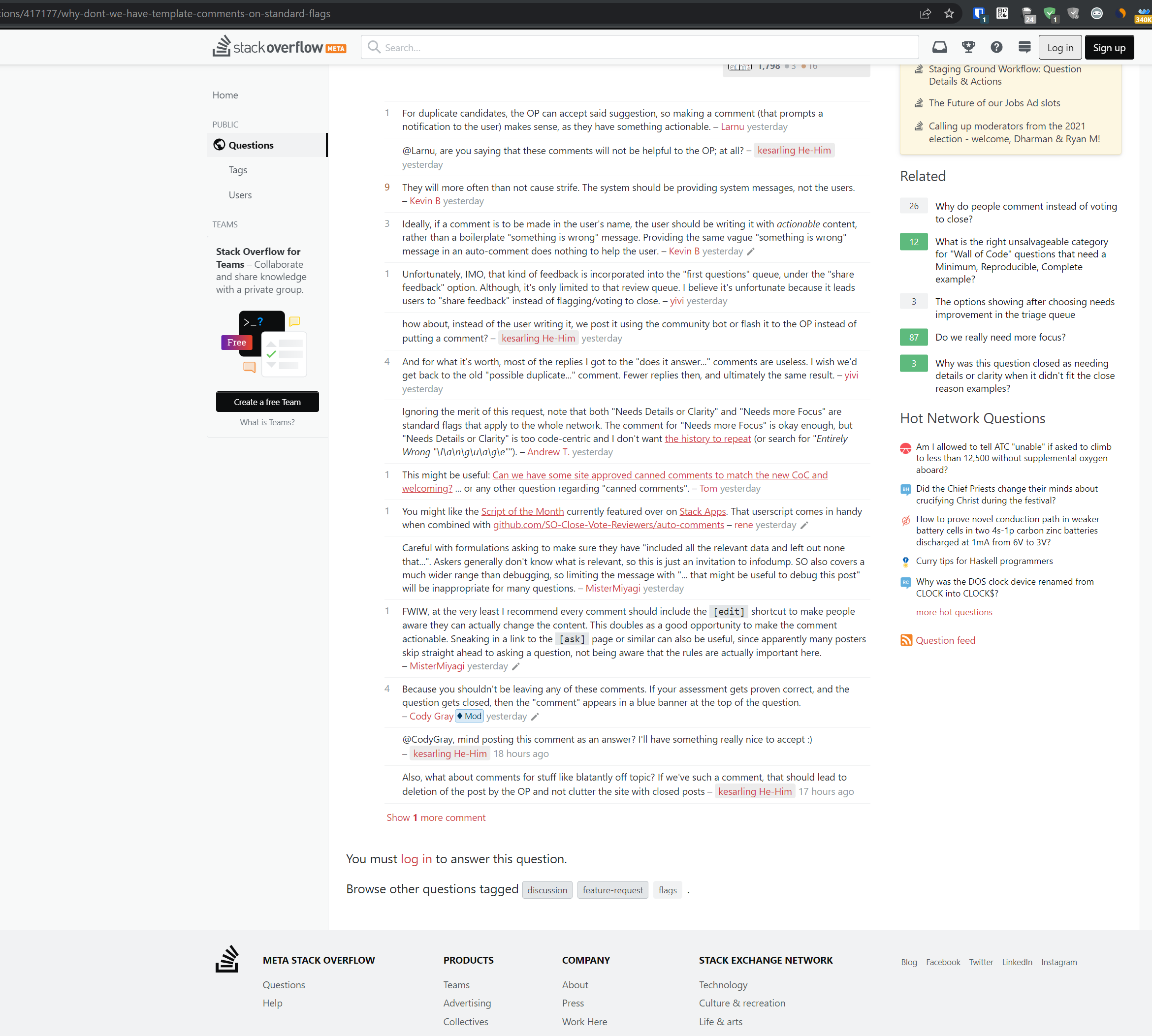The width and height of the screenshot is (1152, 1036).
Task: Open the Stack Exchange sites menu icon
Action: (x=1024, y=47)
